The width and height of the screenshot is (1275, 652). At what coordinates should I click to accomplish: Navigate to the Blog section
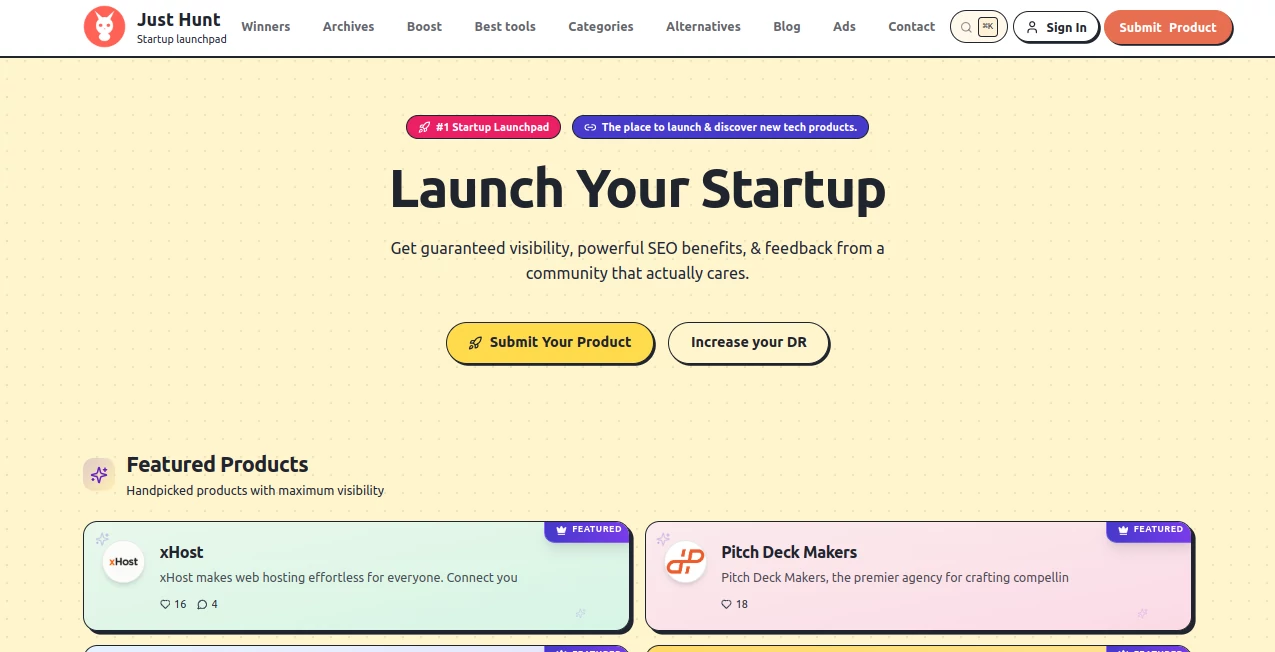pos(787,26)
